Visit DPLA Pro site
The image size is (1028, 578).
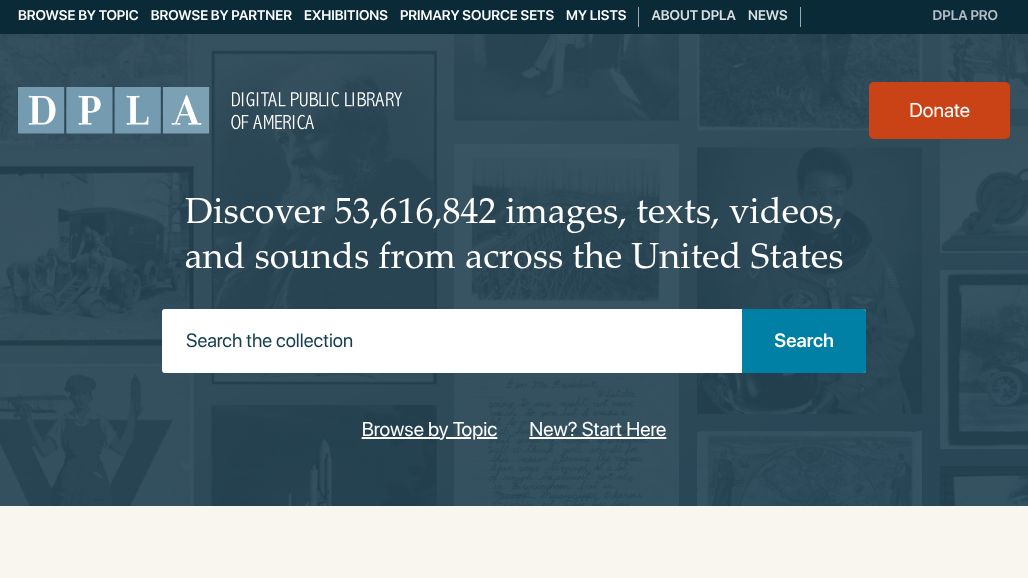[964, 15]
